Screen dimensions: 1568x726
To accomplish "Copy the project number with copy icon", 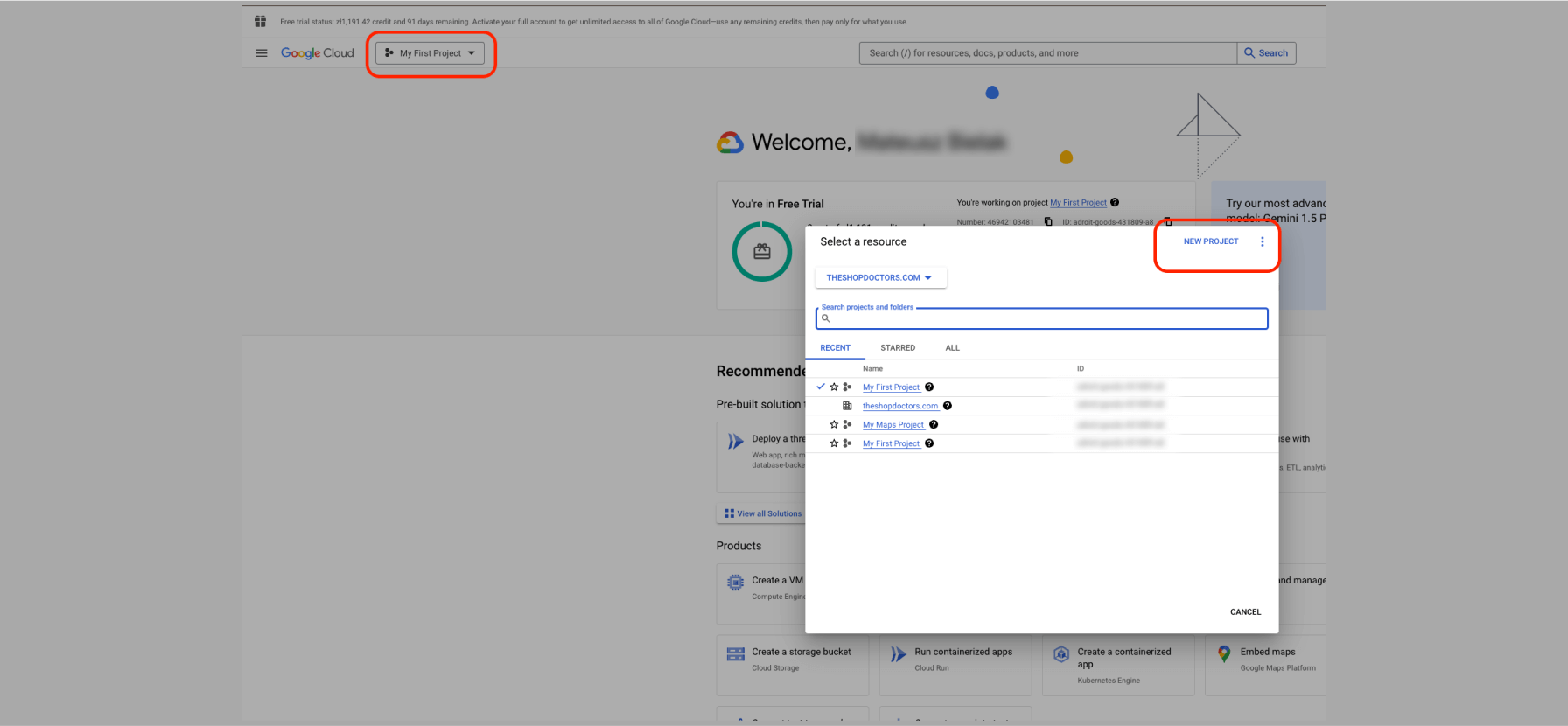I will (x=1048, y=222).
